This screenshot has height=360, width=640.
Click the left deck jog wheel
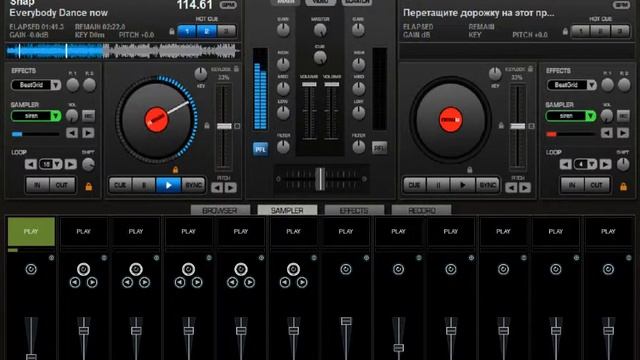tap(157, 120)
